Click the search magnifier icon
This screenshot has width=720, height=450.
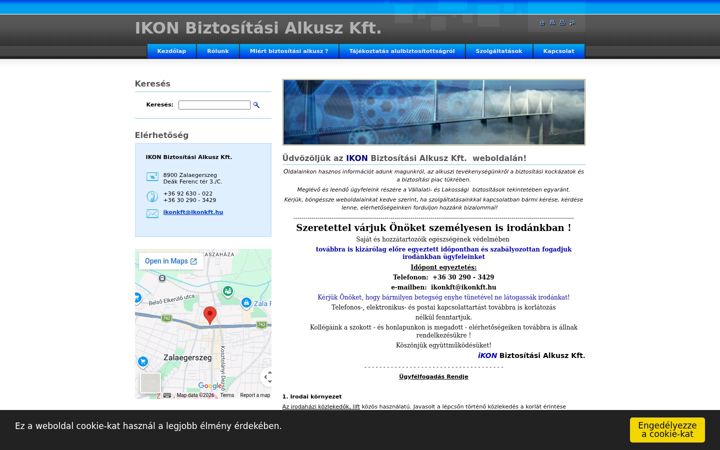click(256, 105)
